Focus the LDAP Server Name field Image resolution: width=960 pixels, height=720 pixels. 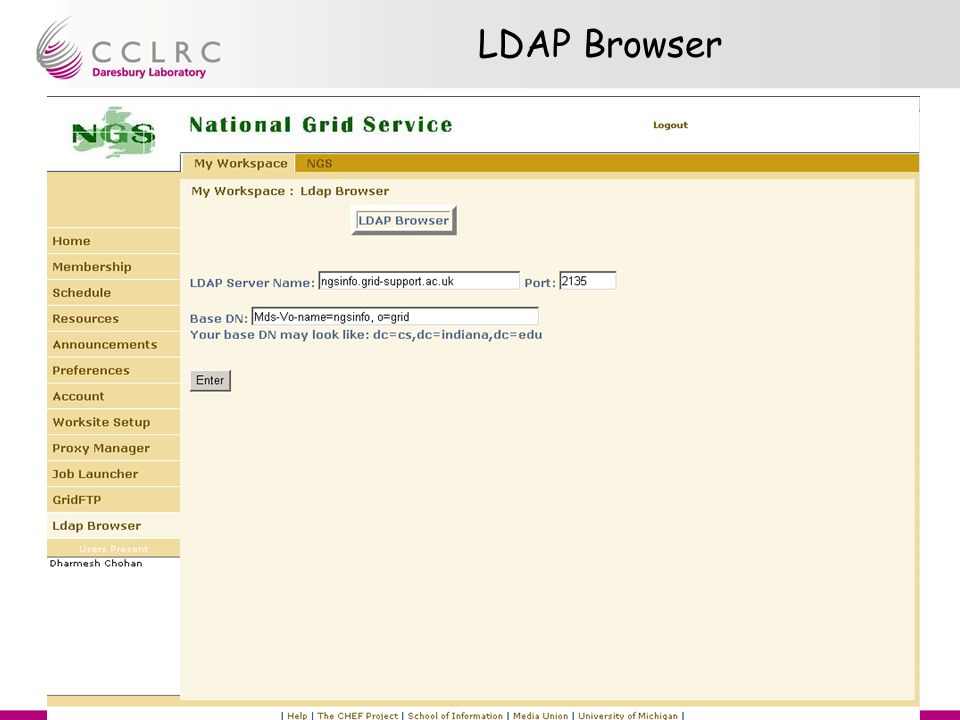(x=419, y=281)
